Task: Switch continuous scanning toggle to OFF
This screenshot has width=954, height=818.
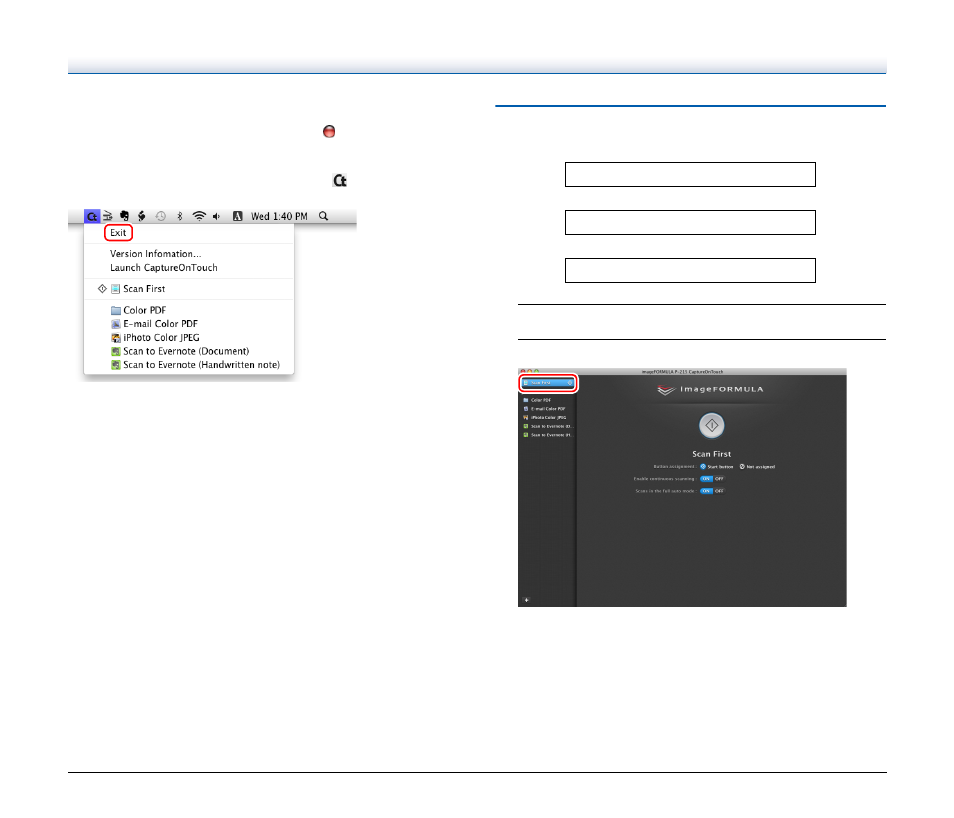Action: pyautogui.click(x=719, y=479)
